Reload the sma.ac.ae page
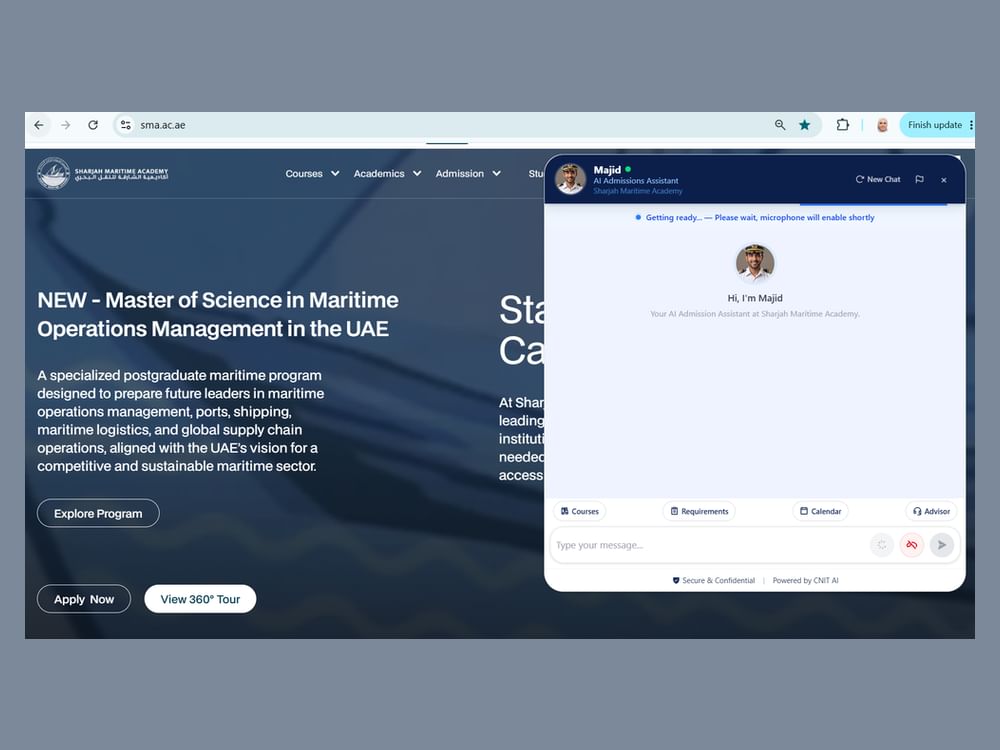Screen dimensions: 1000x750 93,125
